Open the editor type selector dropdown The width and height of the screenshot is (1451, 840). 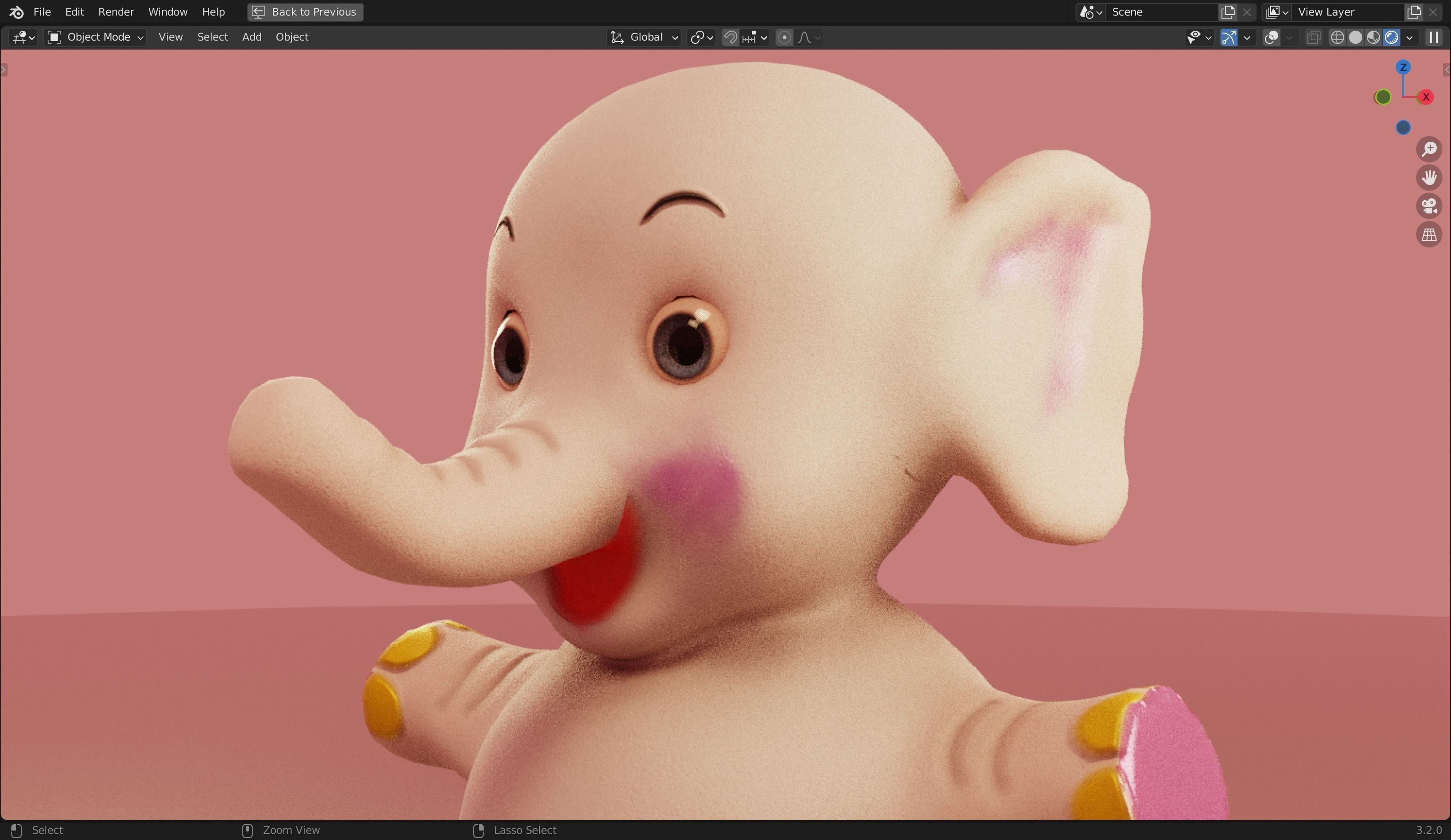pyautogui.click(x=24, y=37)
